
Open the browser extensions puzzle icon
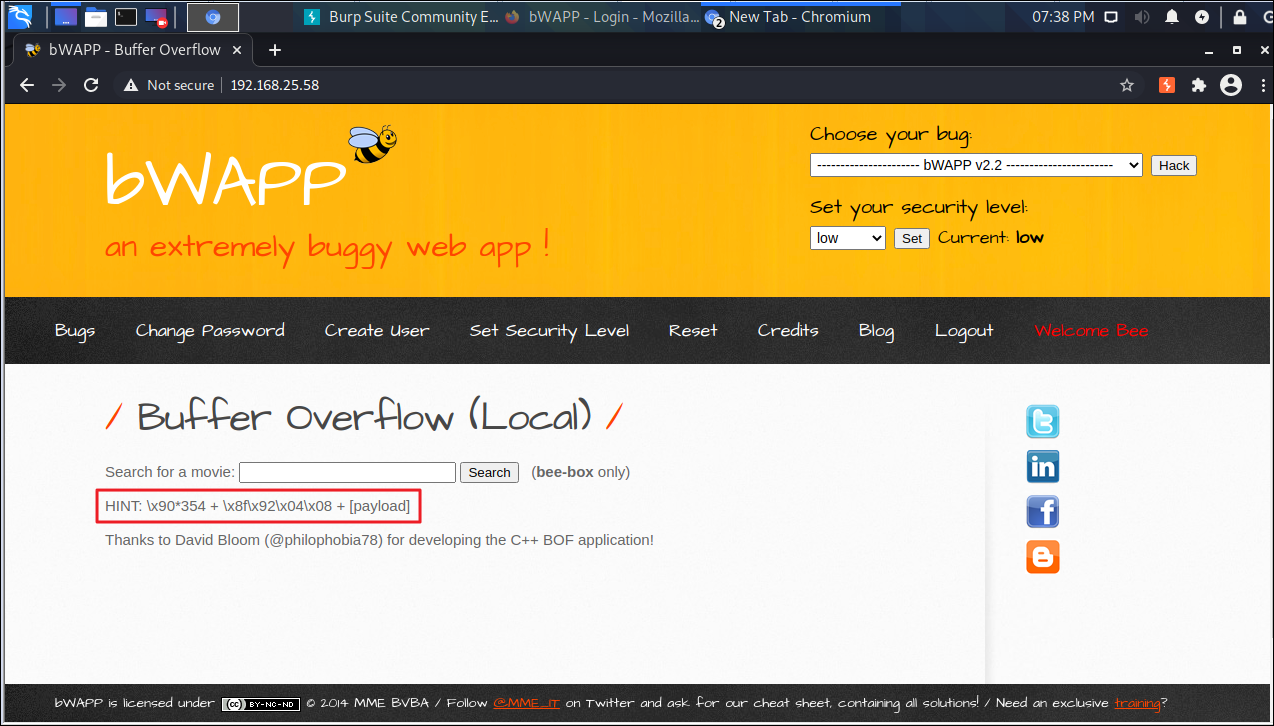[1199, 85]
